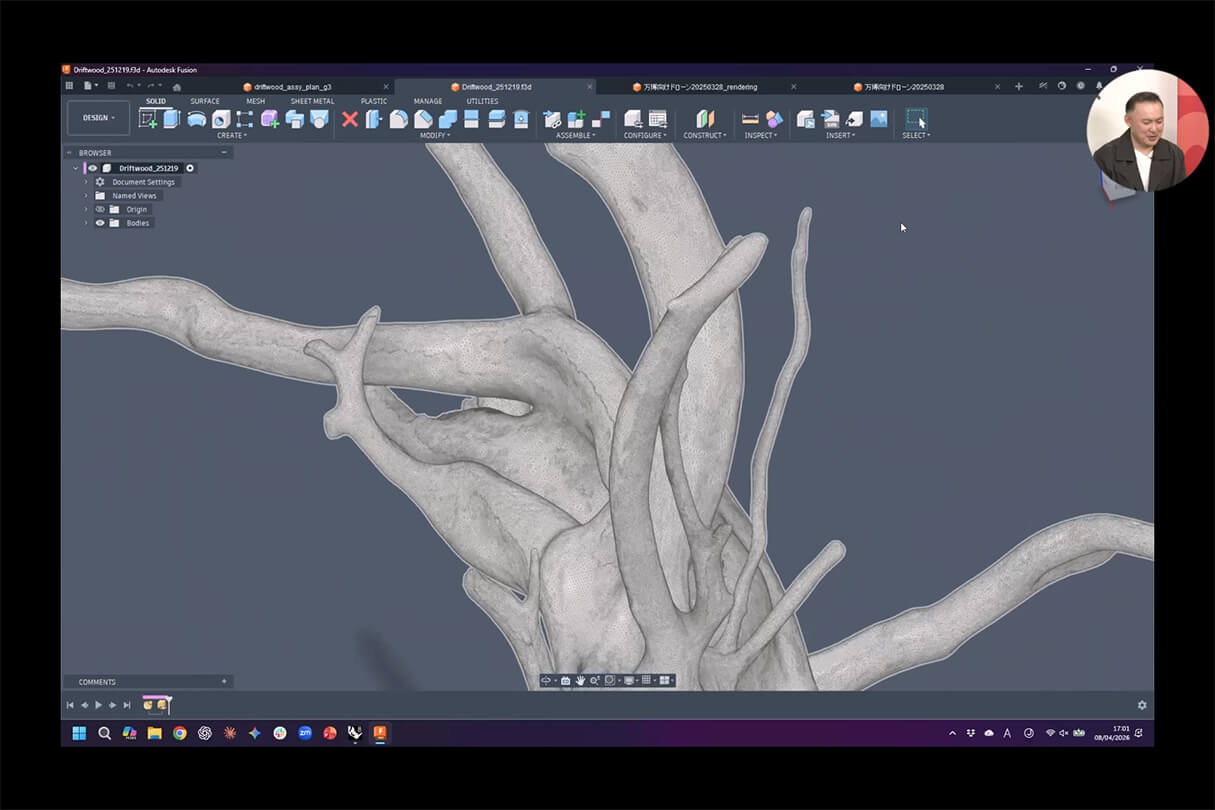Expand the COMMENTS panel with plus
The image size is (1215, 810).
(x=224, y=682)
